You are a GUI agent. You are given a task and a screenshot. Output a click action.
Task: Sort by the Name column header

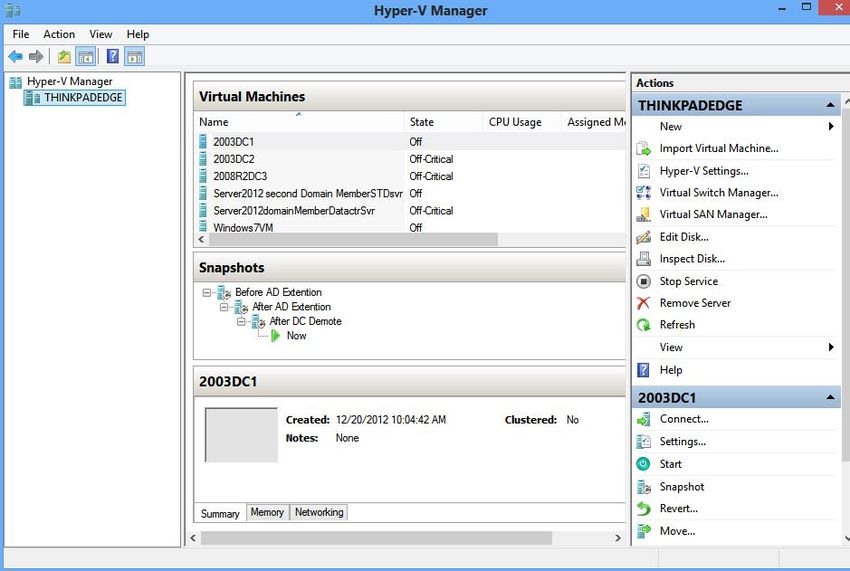click(x=299, y=122)
